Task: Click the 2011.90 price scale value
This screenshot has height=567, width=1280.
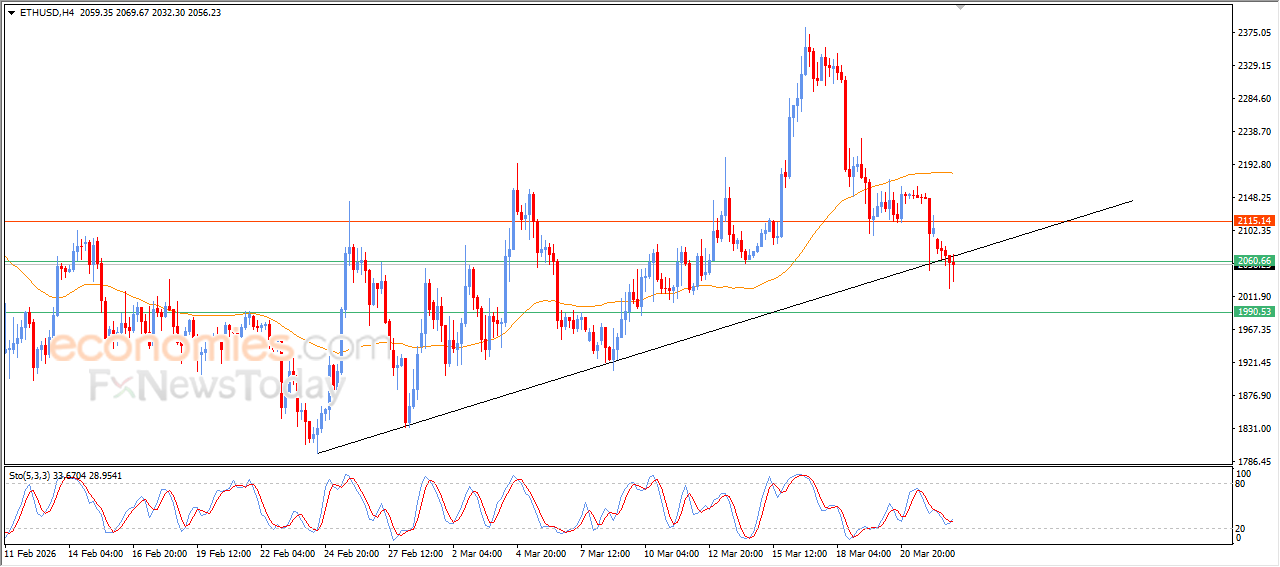Action: click(1254, 297)
